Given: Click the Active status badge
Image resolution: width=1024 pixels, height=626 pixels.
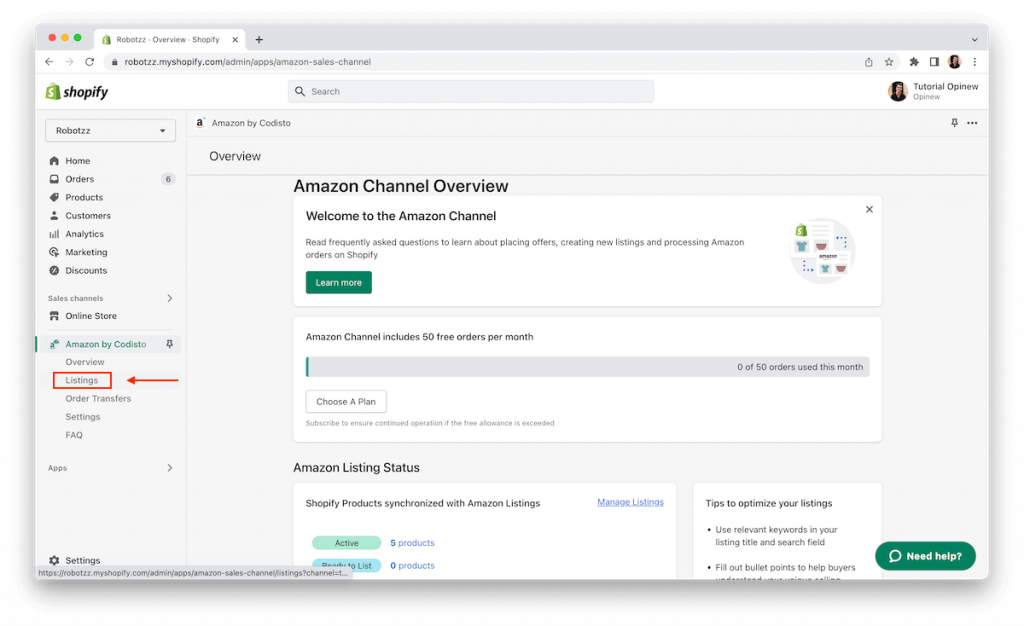Looking at the screenshot, I should (347, 542).
